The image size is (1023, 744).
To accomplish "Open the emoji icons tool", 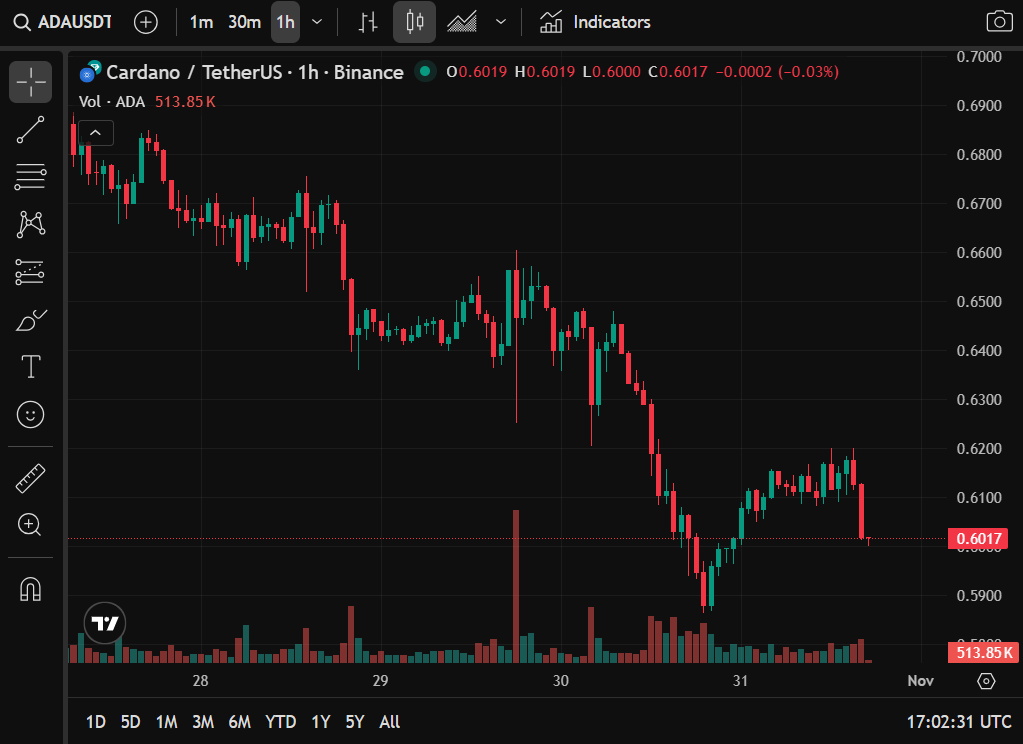I will pos(31,414).
